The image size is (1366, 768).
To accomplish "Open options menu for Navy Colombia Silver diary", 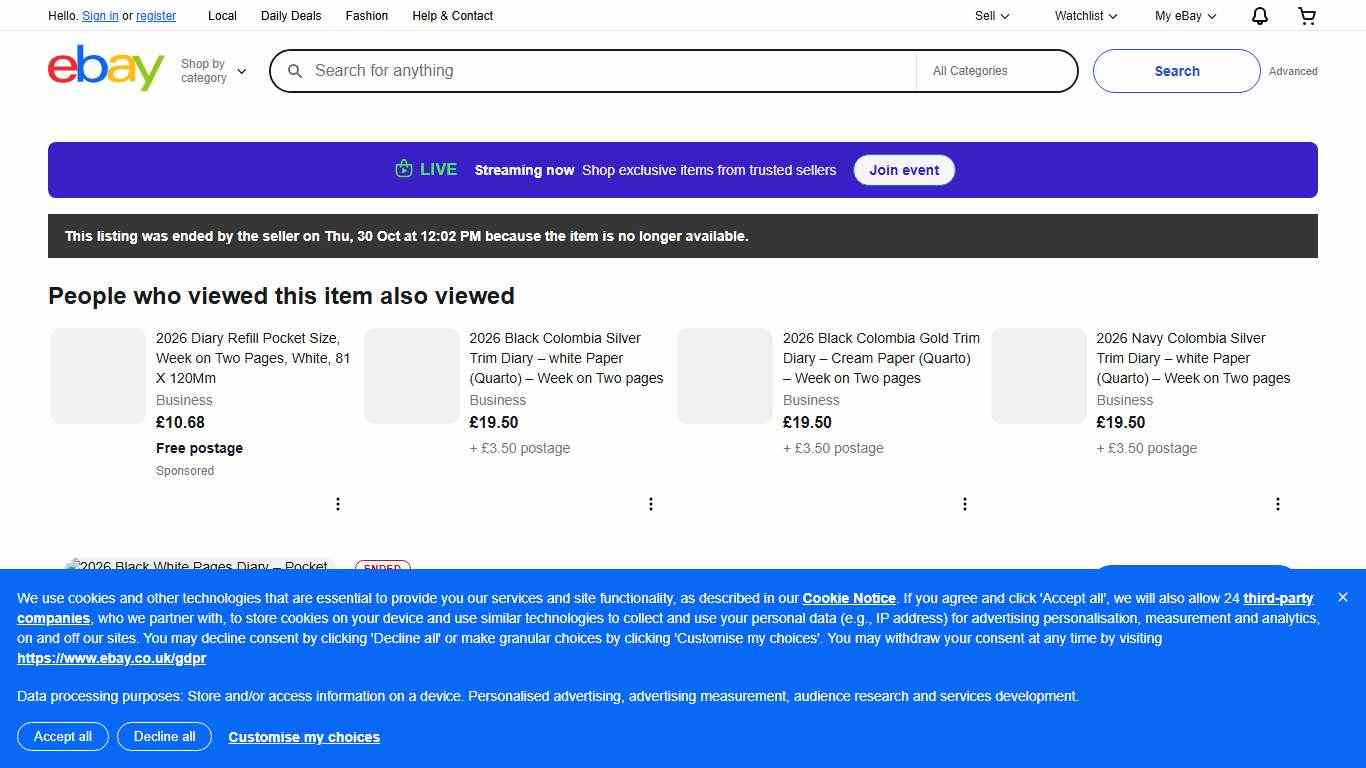I will tap(1277, 504).
